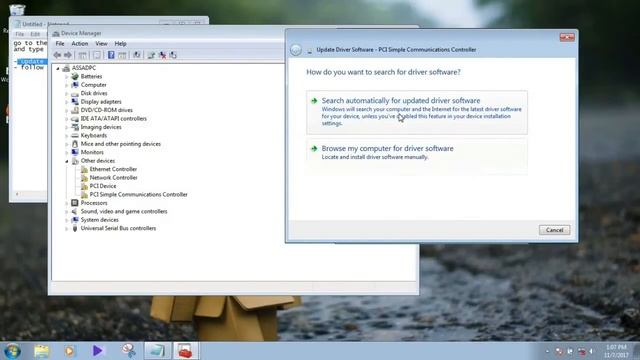This screenshot has width=640, height=360.
Task: Click the Processors device icon
Action: 75,203
